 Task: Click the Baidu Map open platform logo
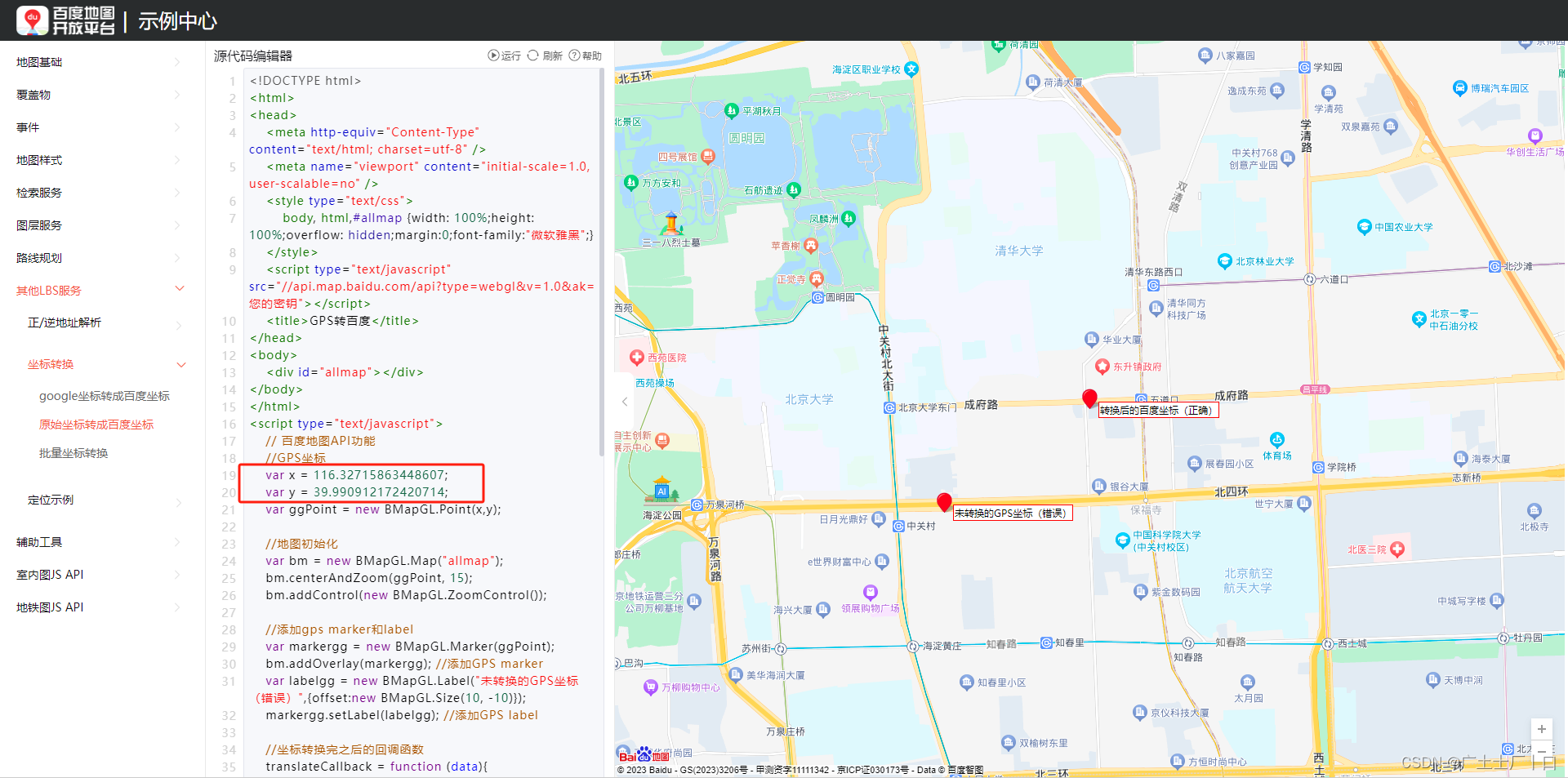click(66, 20)
